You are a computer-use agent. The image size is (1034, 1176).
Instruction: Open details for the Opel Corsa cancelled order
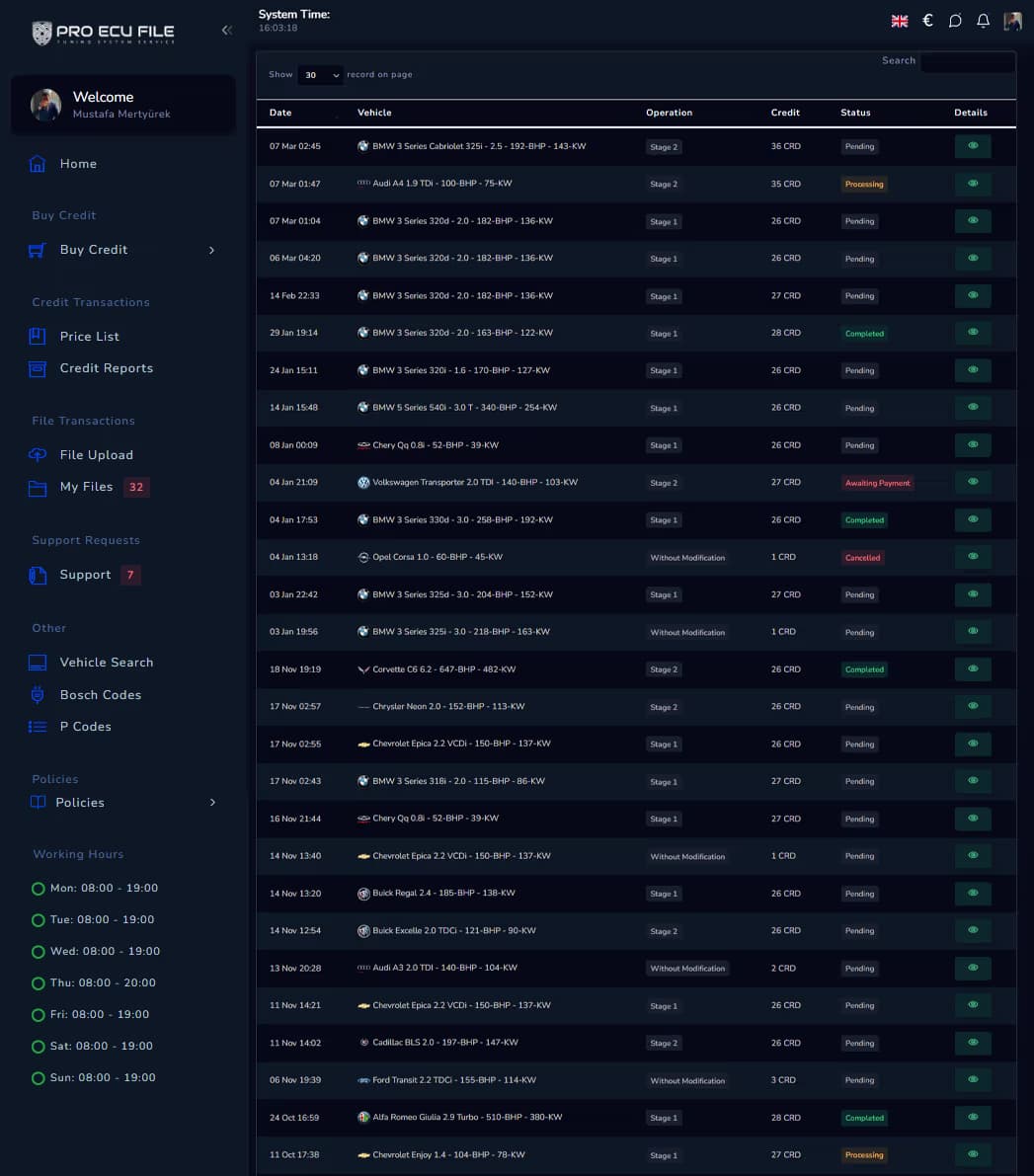(x=972, y=557)
